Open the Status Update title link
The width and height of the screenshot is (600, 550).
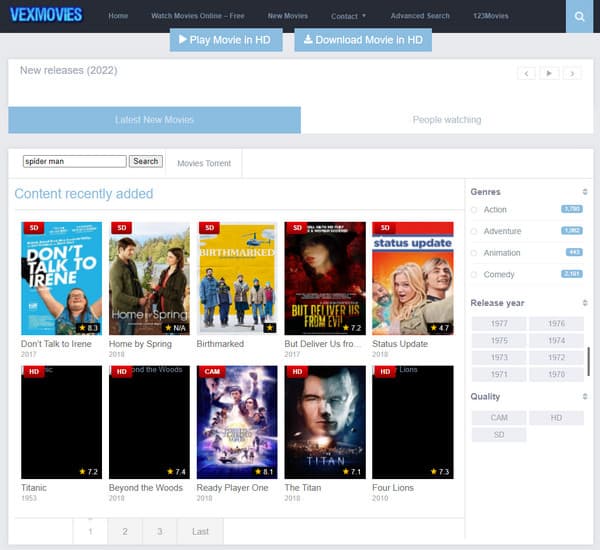point(400,344)
